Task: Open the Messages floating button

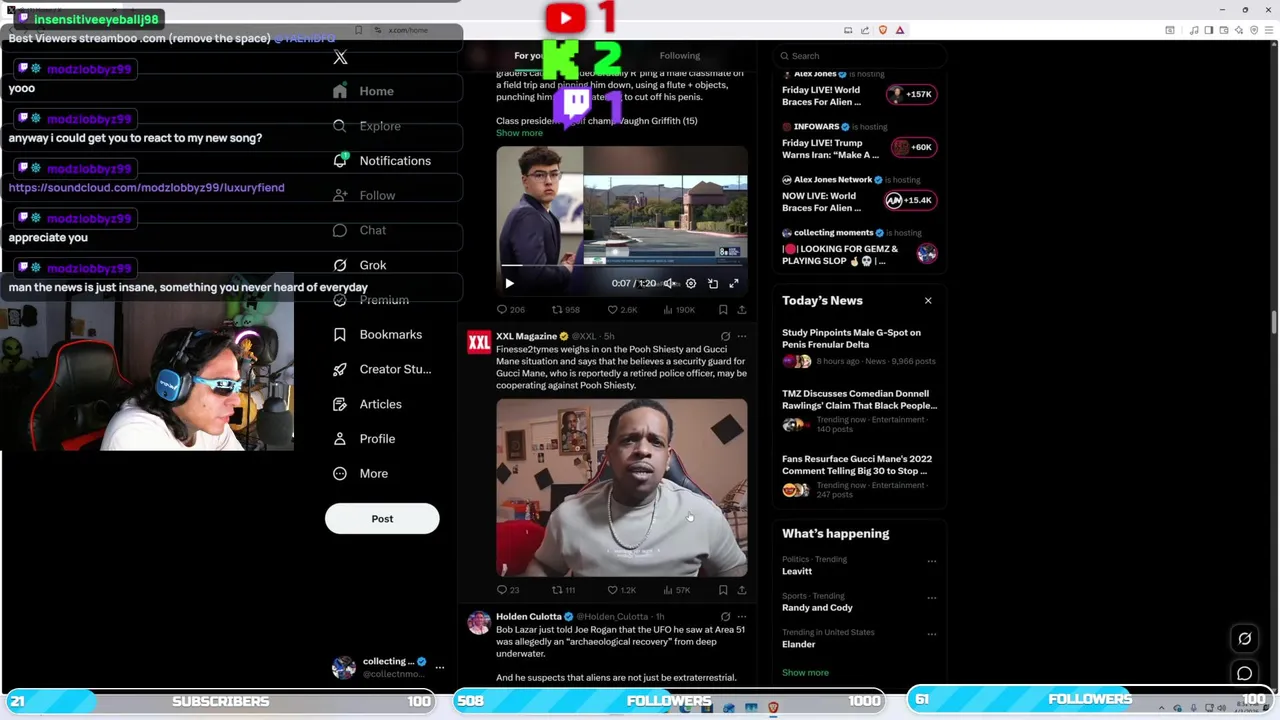Action: coord(1245,673)
